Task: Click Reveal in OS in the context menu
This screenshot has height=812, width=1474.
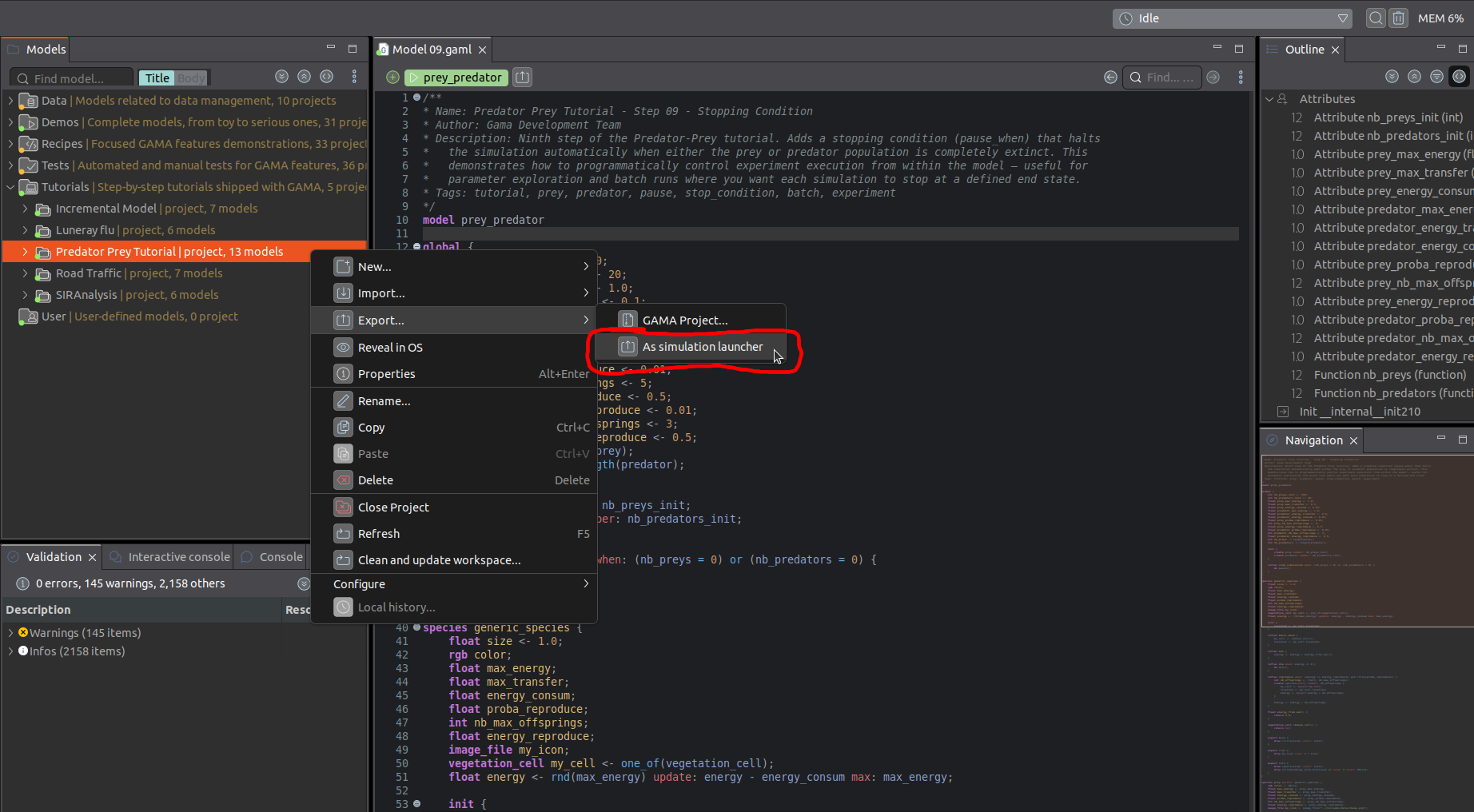Action: point(453,348)
